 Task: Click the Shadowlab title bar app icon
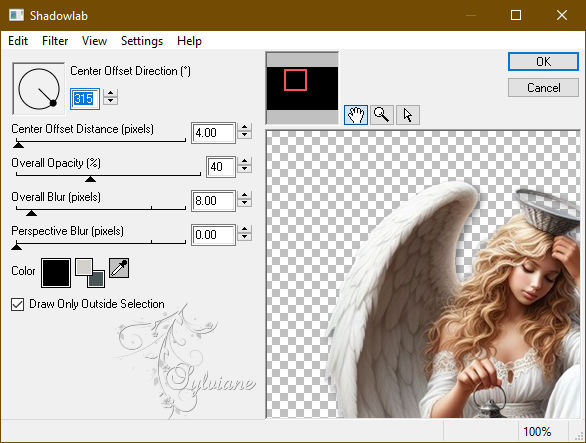16,15
